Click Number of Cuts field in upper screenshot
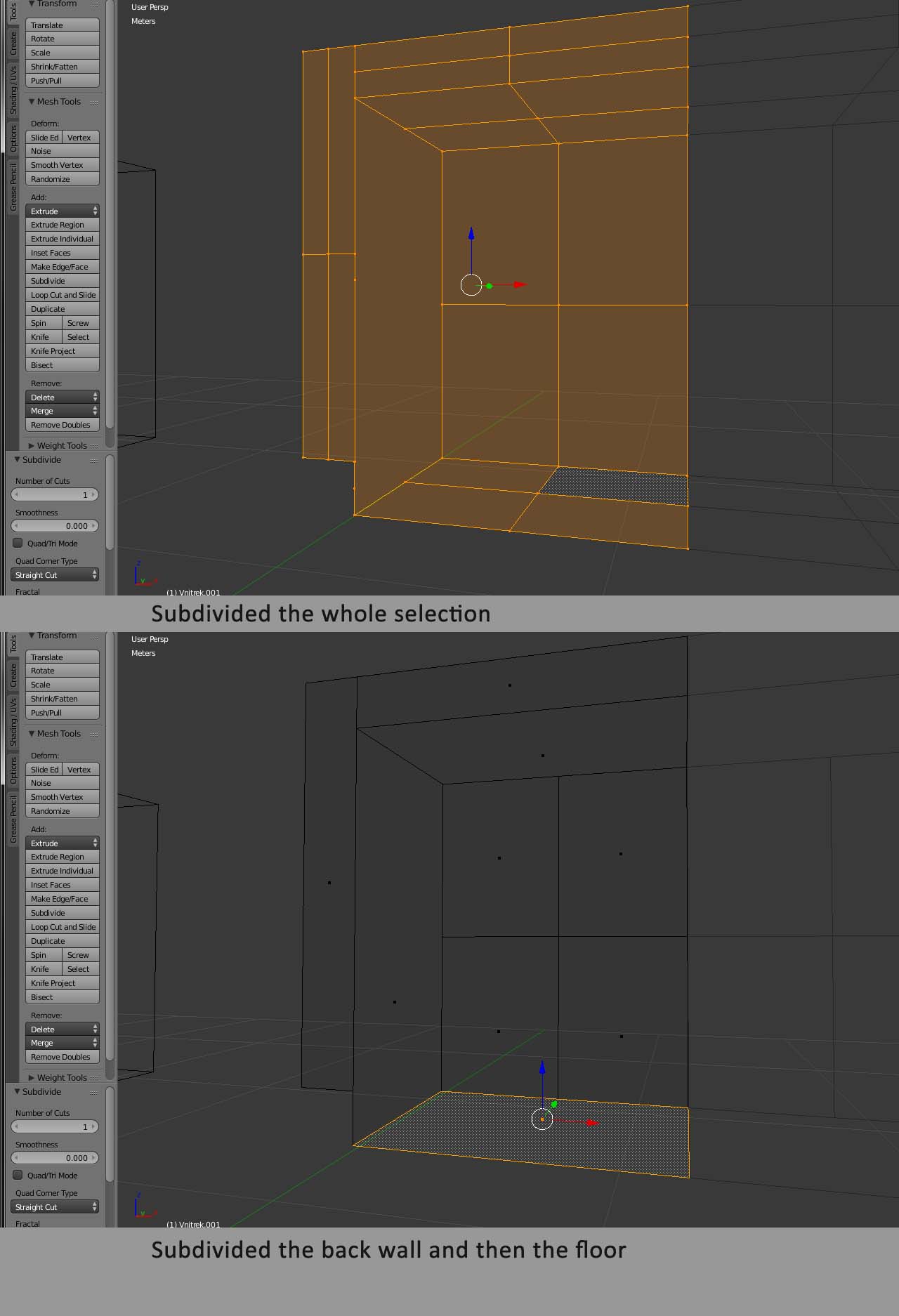The height and width of the screenshot is (1316, 899). tap(55, 494)
